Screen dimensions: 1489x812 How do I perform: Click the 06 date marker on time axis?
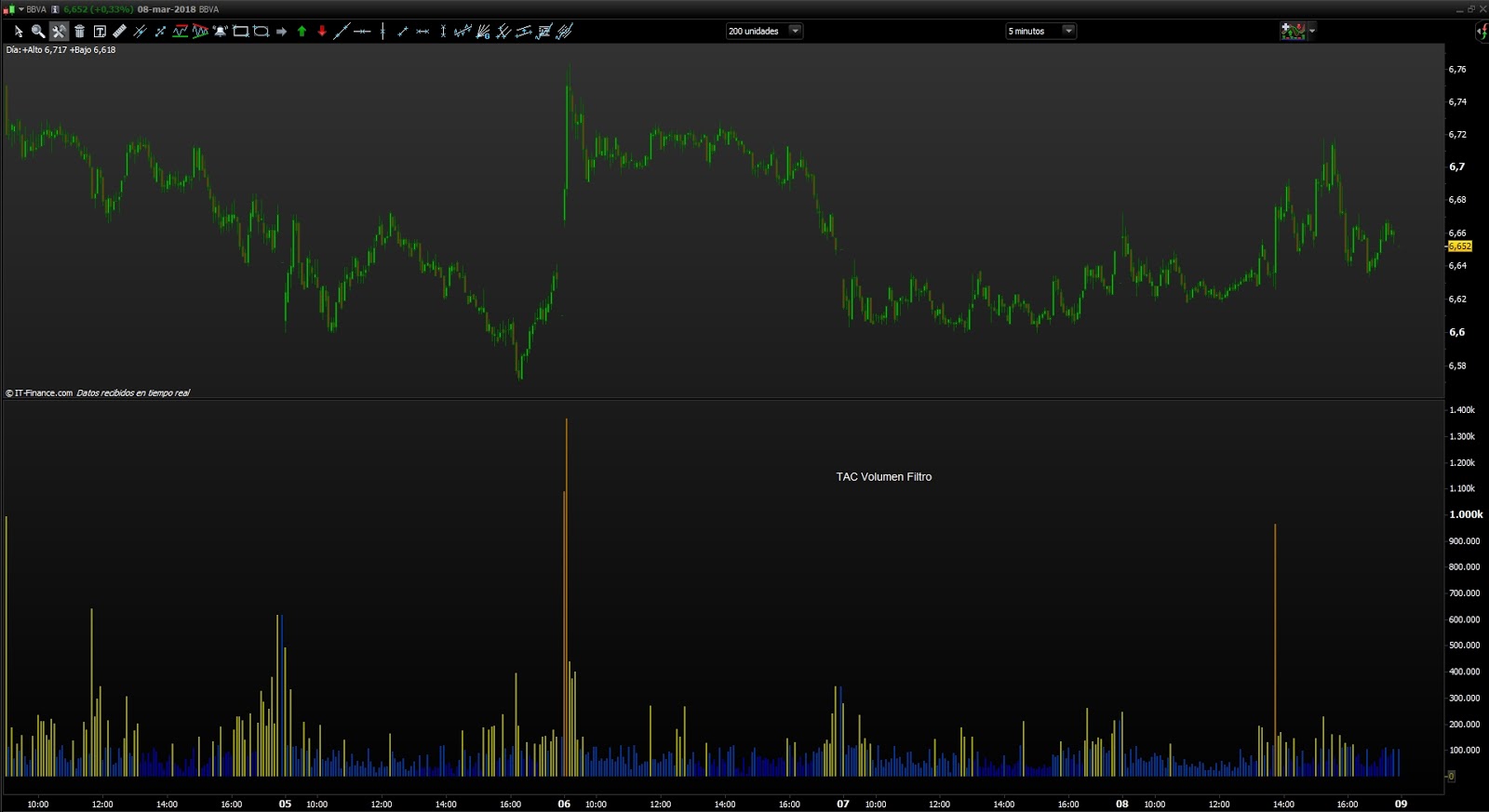click(564, 804)
